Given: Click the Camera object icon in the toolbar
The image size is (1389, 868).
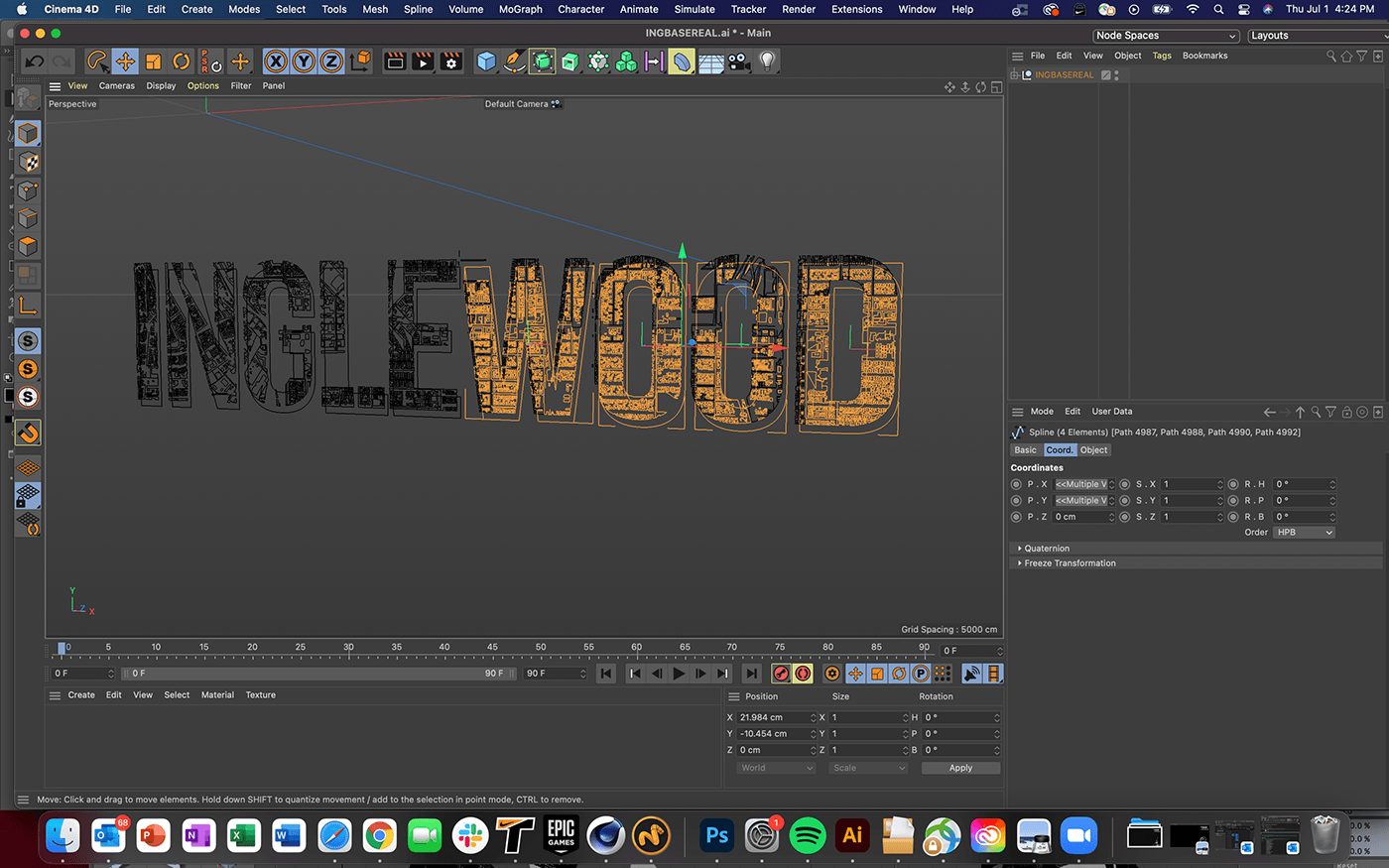Looking at the screenshot, I should [739, 62].
